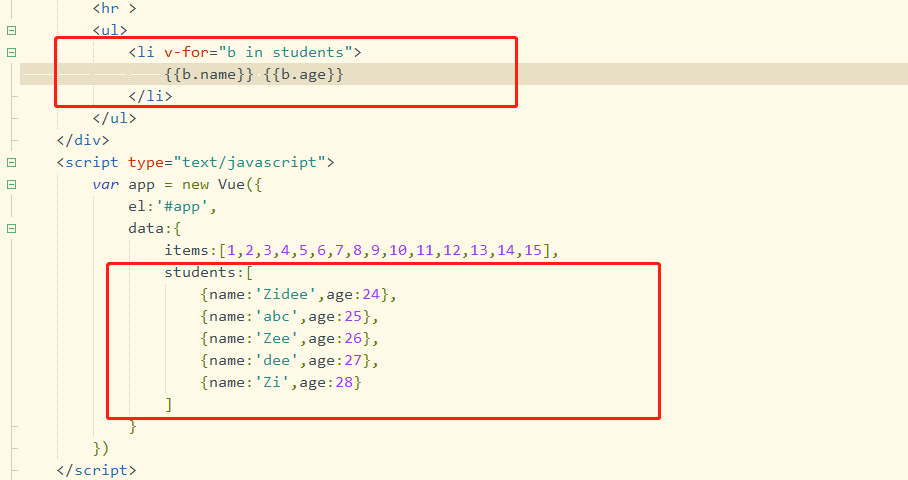
Task: Click the 'Zidee' student name
Action: (285, 295)
